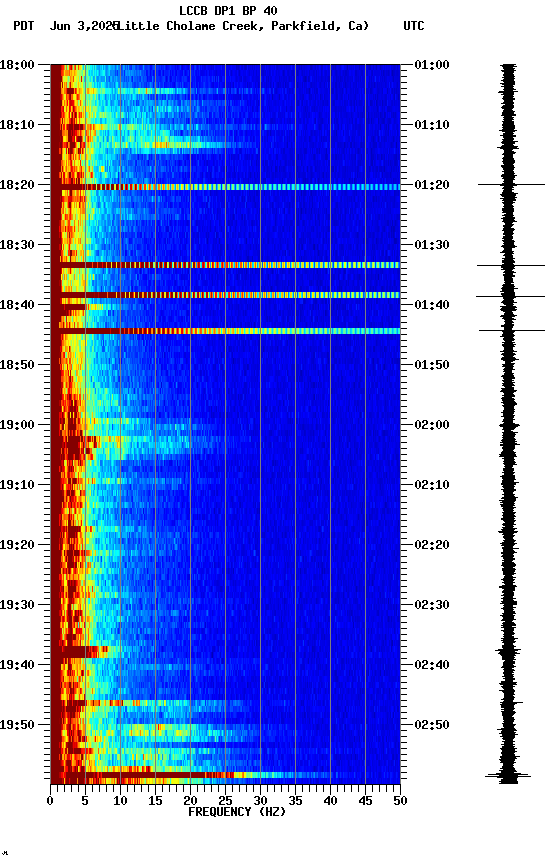Click the 19:00 PDT time label
552x864 pixels.
point(17,425)
